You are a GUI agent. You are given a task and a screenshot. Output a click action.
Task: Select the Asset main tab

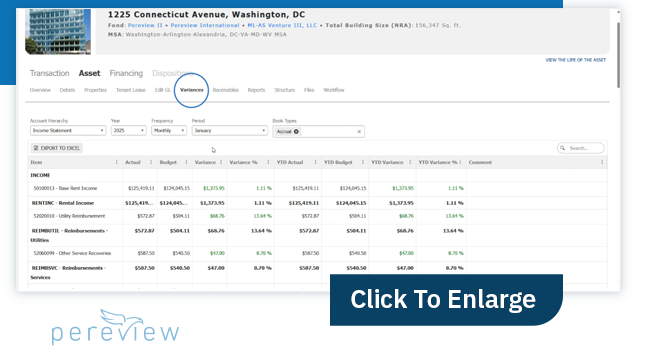click(90, 73)
